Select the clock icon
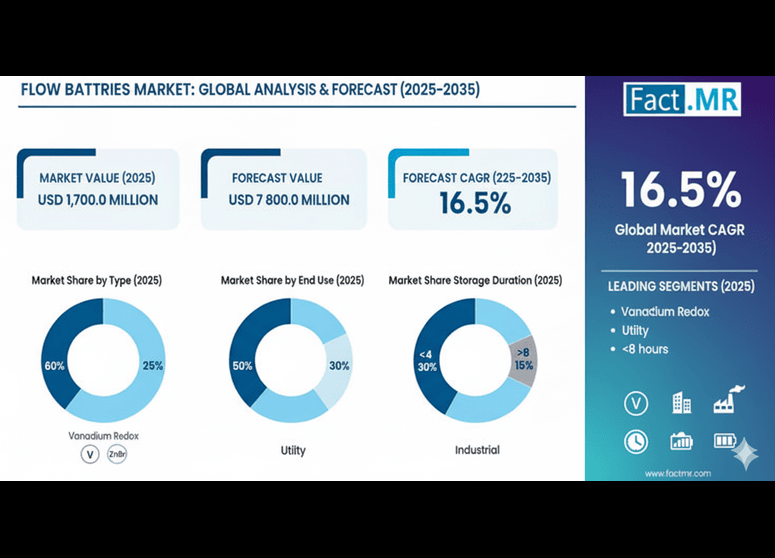The width and height of the screenshot is (775, 558). pos(635,441)
